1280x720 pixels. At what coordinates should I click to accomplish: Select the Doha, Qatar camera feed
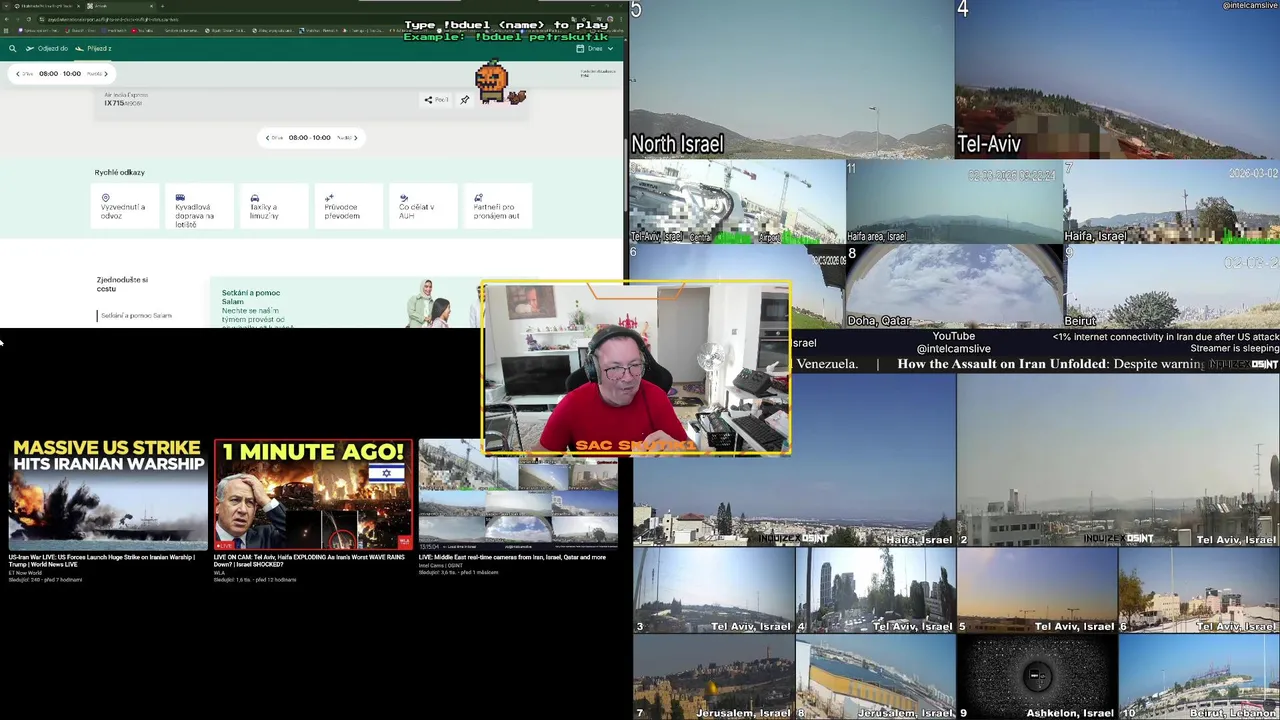coord(954,286)
